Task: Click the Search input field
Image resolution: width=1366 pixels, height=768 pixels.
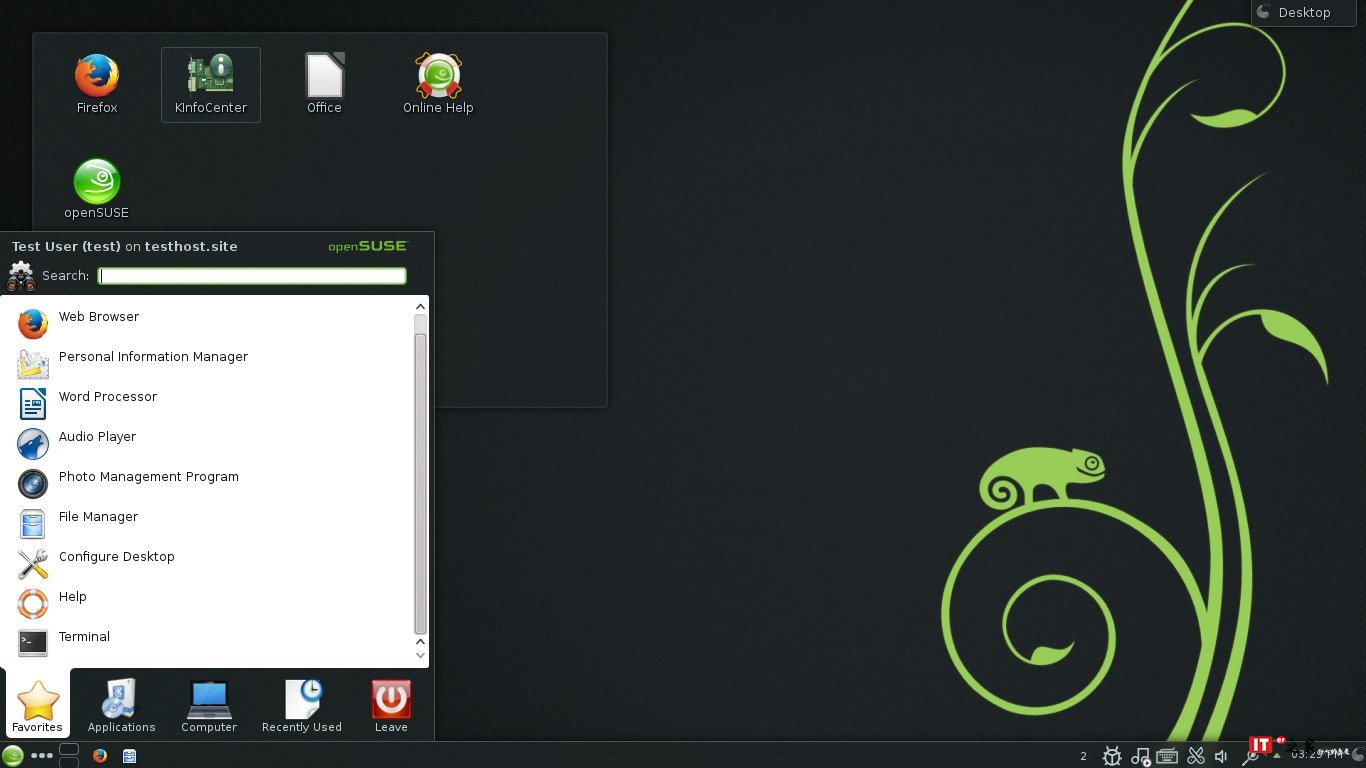Action: (x=252, y=276)
